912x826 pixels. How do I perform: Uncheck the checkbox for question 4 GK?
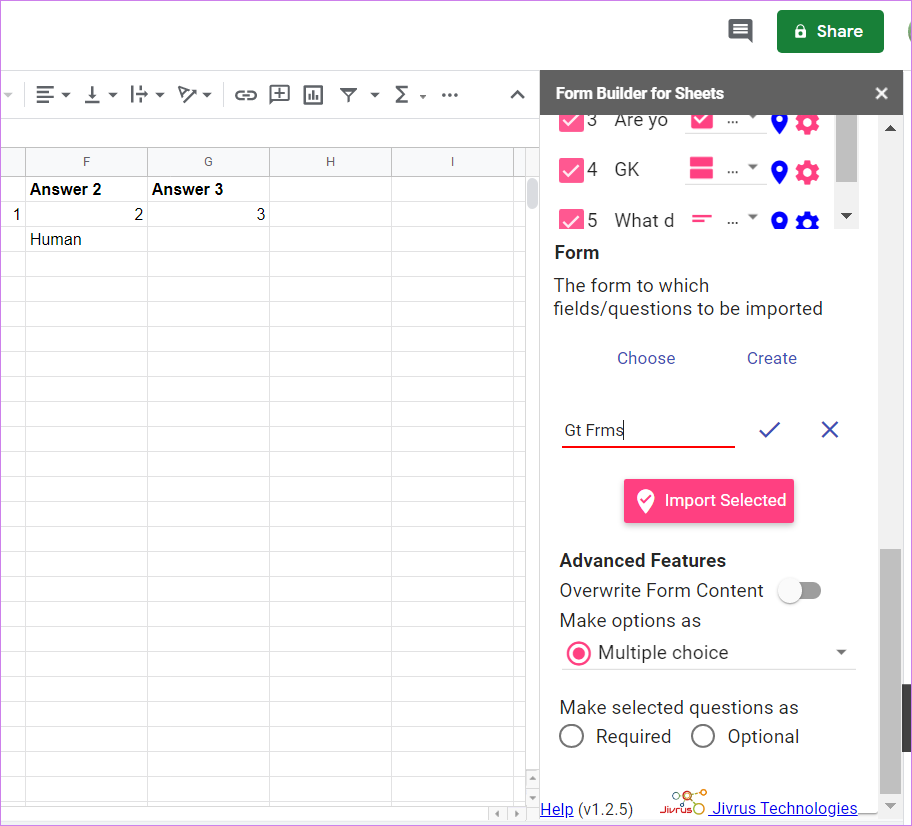click(571, 170)
